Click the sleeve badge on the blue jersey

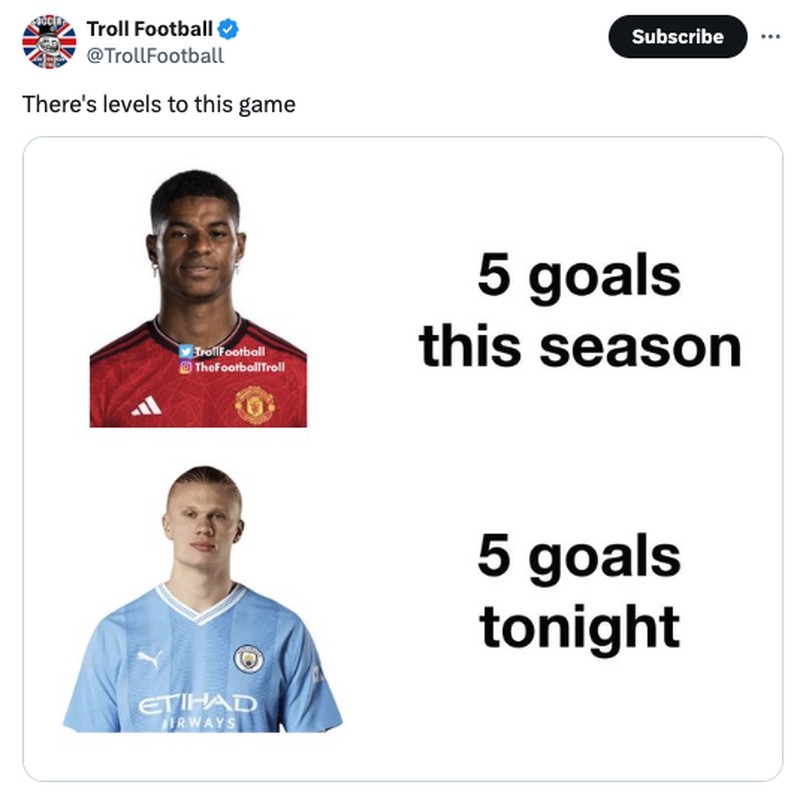[x=316, y=670]
